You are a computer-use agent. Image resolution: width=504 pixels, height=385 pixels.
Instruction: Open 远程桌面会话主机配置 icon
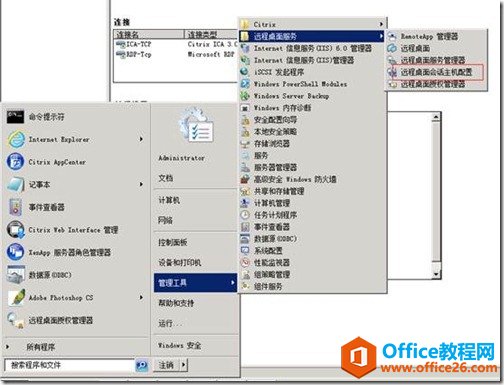392,72
